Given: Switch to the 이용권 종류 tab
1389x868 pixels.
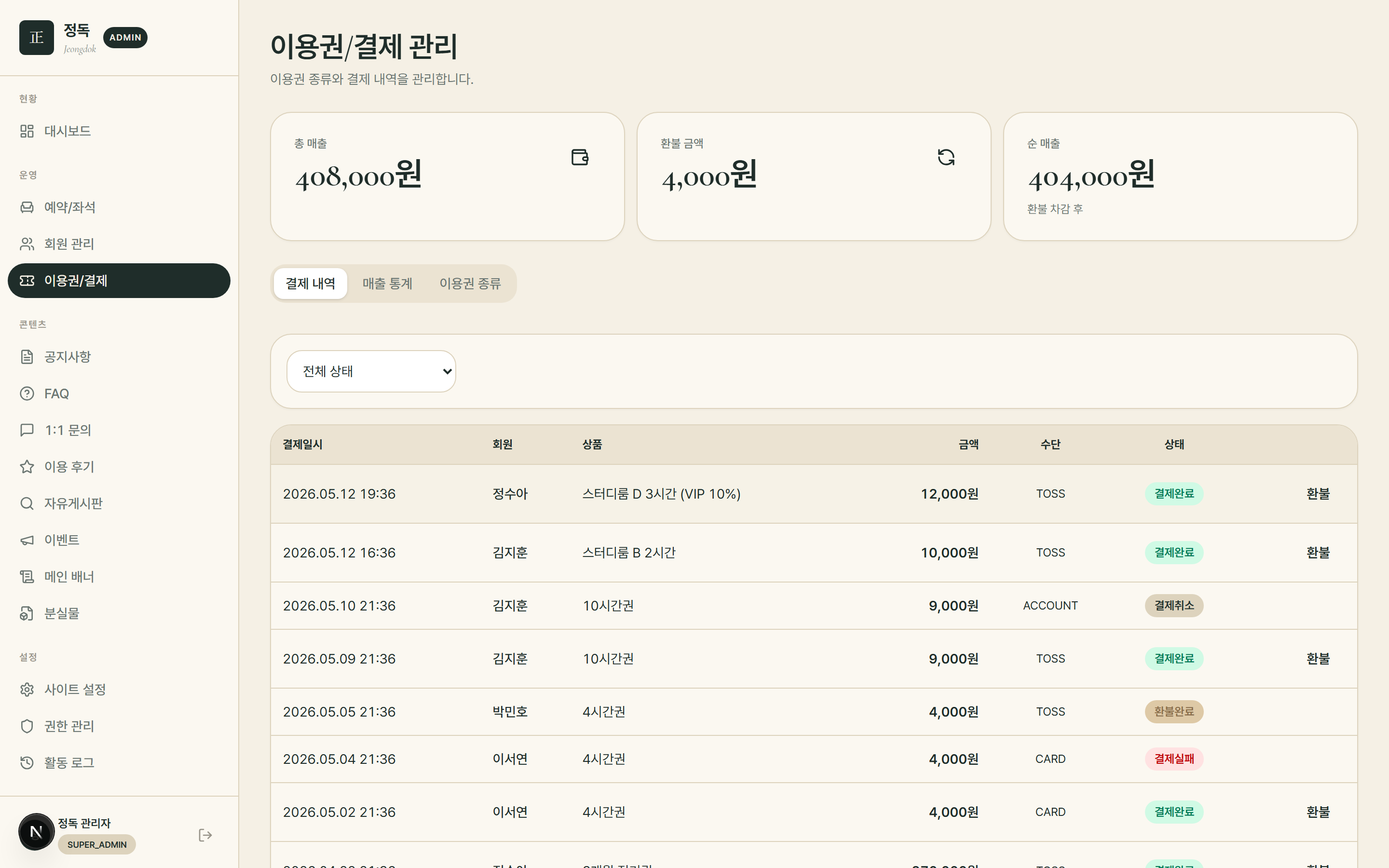Looking at the screenshot, I should [470, 284].
